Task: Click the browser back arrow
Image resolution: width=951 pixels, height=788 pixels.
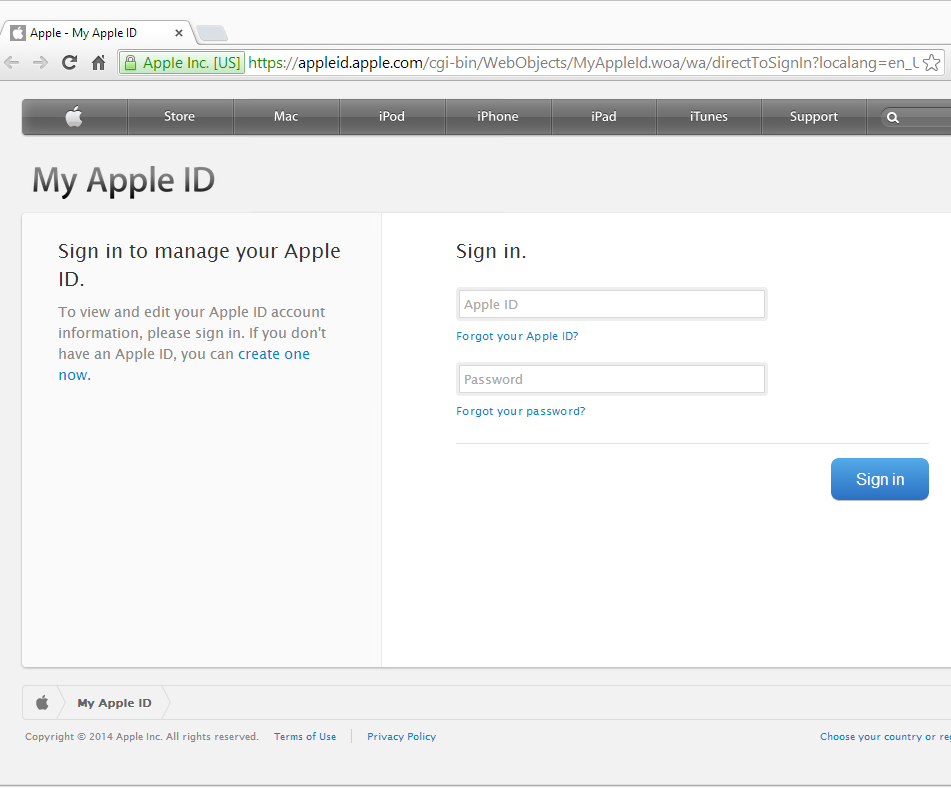Action: pyautogui.click(x=12, y=62)
